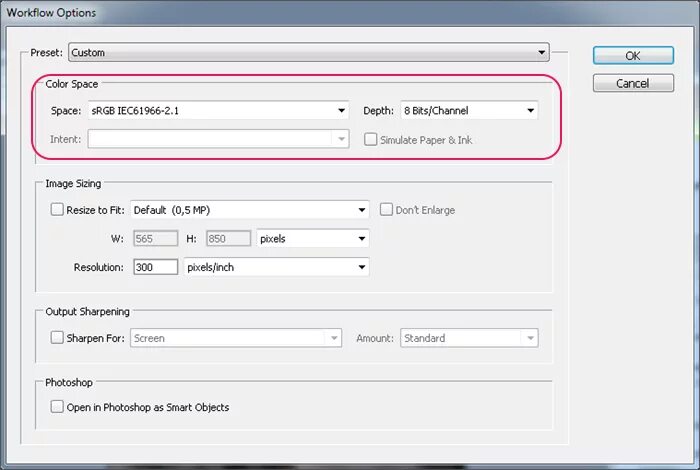Screen dimensions: 700x470
Task: Open the disabled Intent dropdown
Action: 218,139
